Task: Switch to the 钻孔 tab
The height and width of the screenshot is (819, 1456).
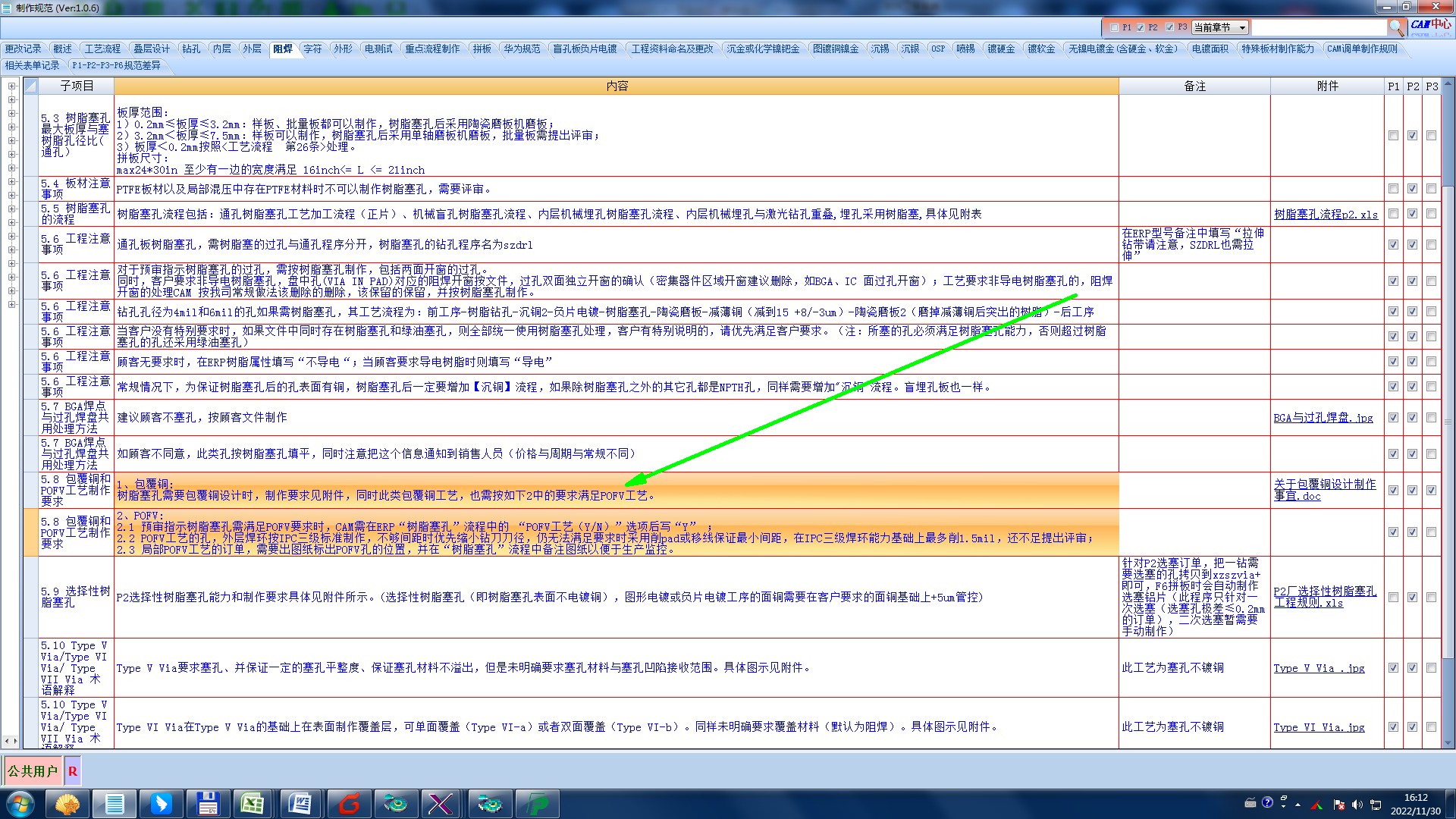Action: click(x=191, y=49)
